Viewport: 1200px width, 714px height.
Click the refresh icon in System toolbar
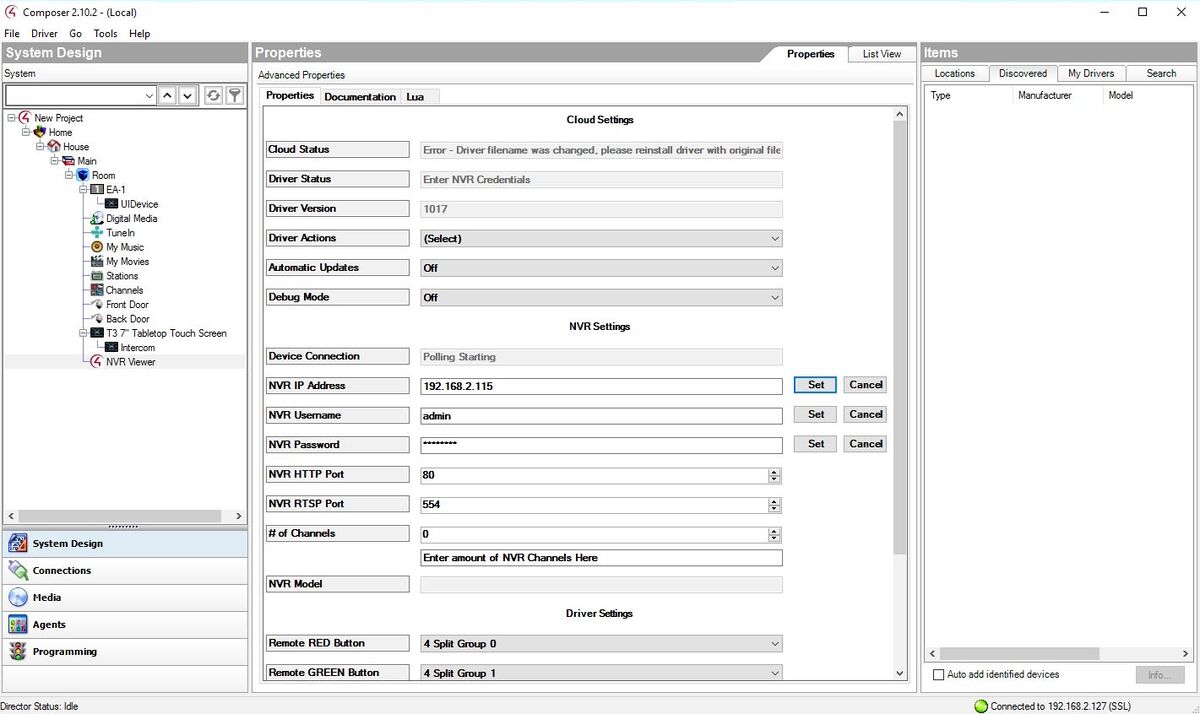click(x=213, y=96)
